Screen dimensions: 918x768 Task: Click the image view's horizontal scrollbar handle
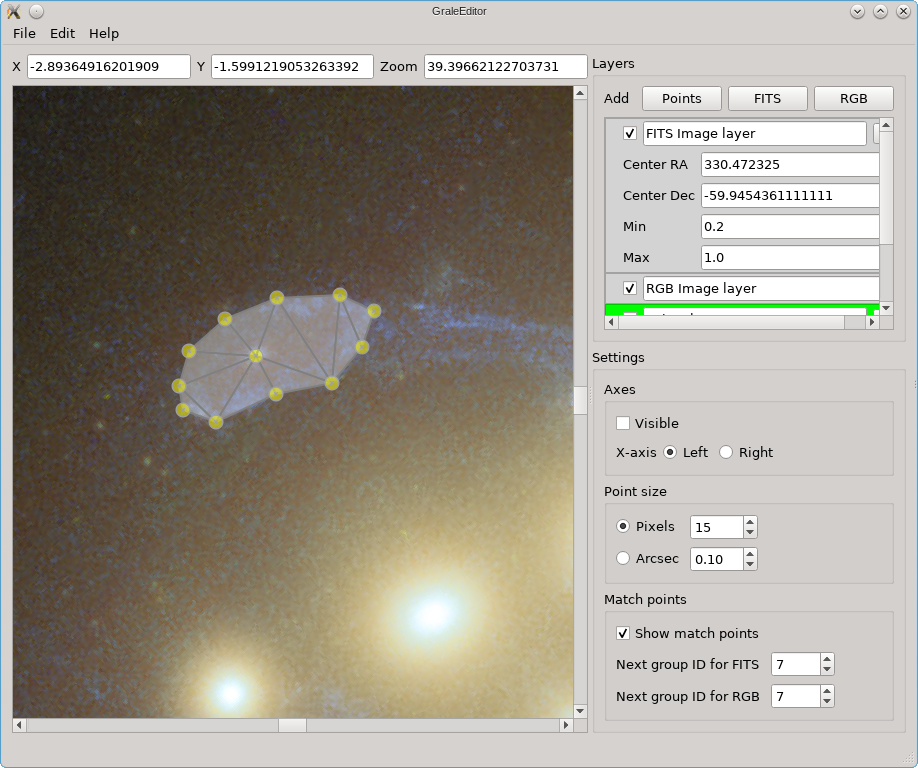click(292, 725)
